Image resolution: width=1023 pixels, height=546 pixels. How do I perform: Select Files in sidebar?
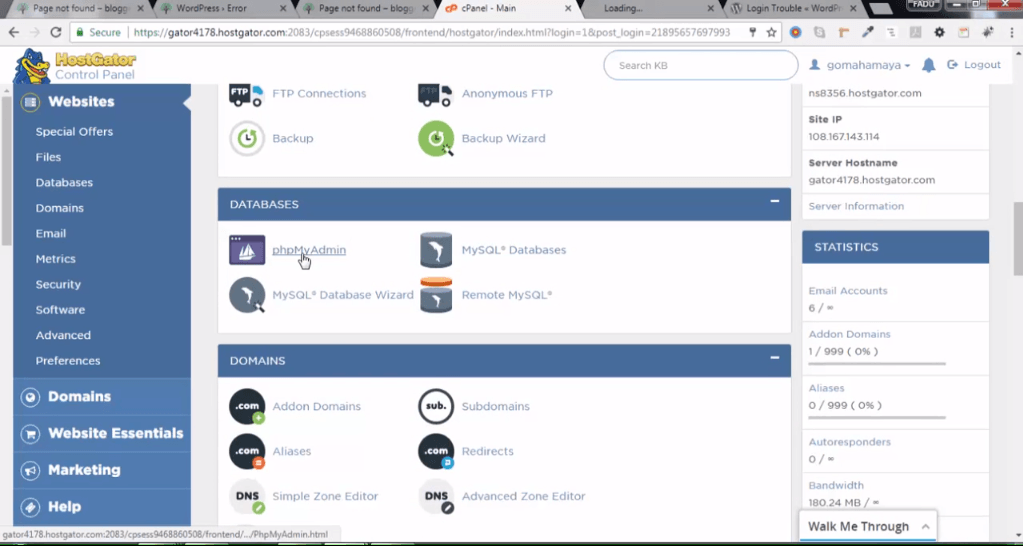[x=48, y=157]
